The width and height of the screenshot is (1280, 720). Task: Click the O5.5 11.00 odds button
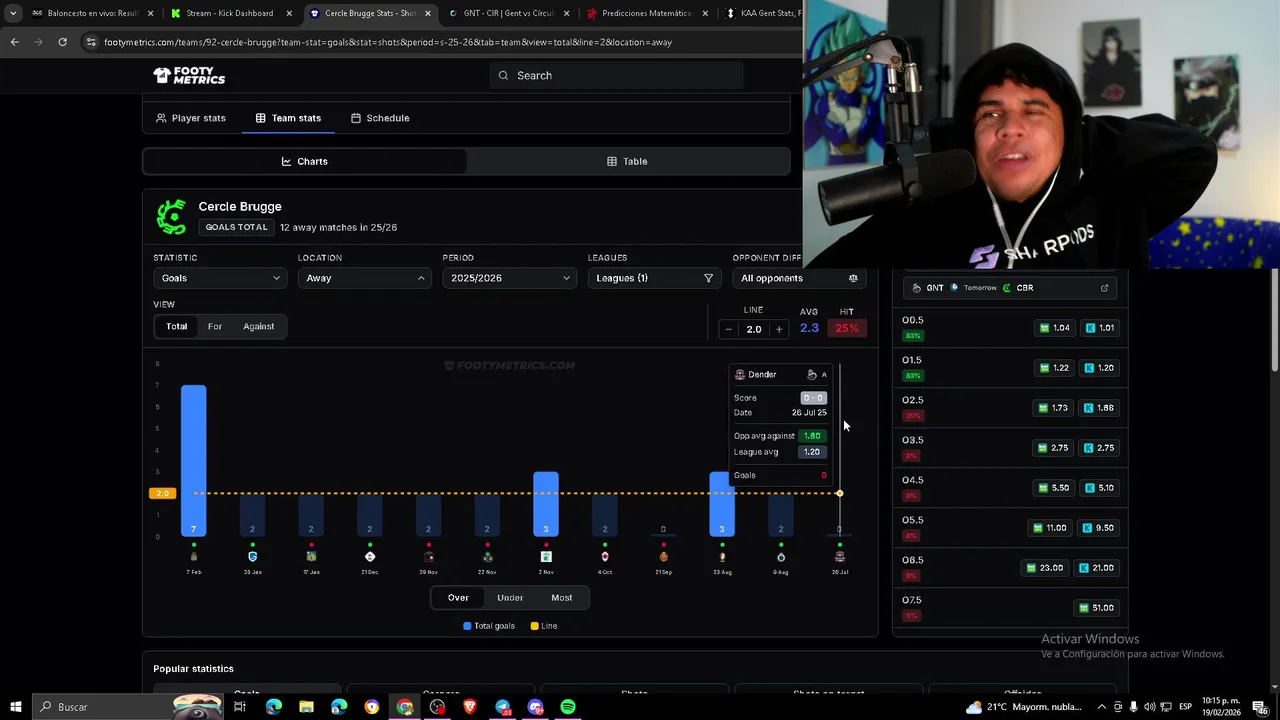[1051, 528]
